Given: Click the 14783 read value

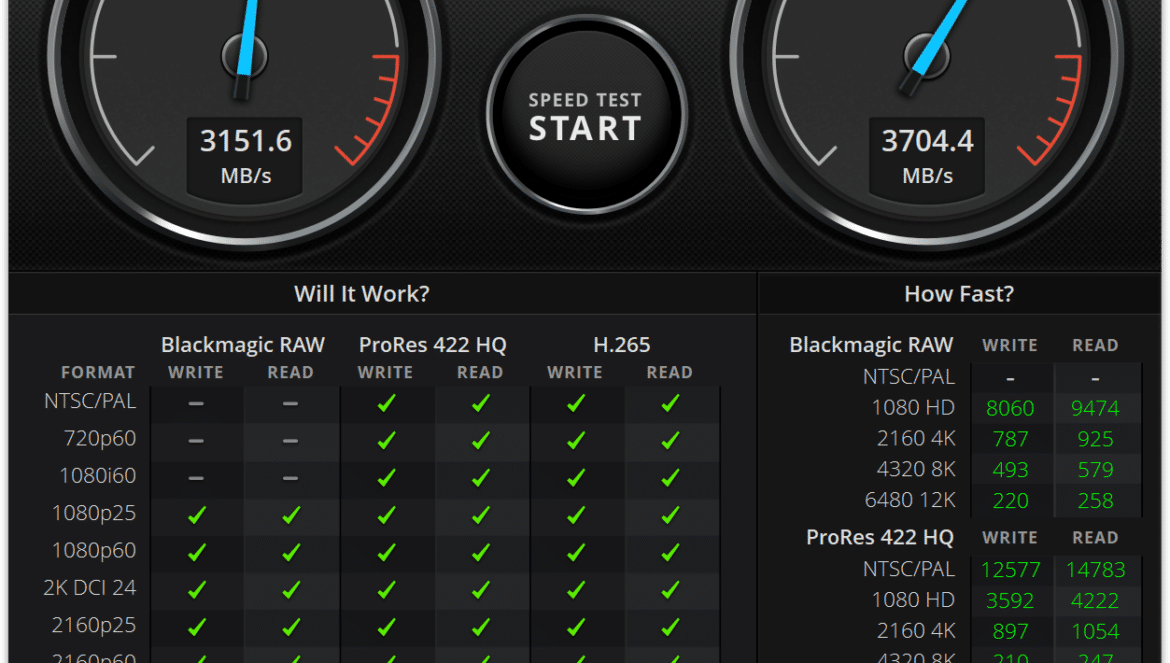Looking at the screenshot, I should [1095, 570].
